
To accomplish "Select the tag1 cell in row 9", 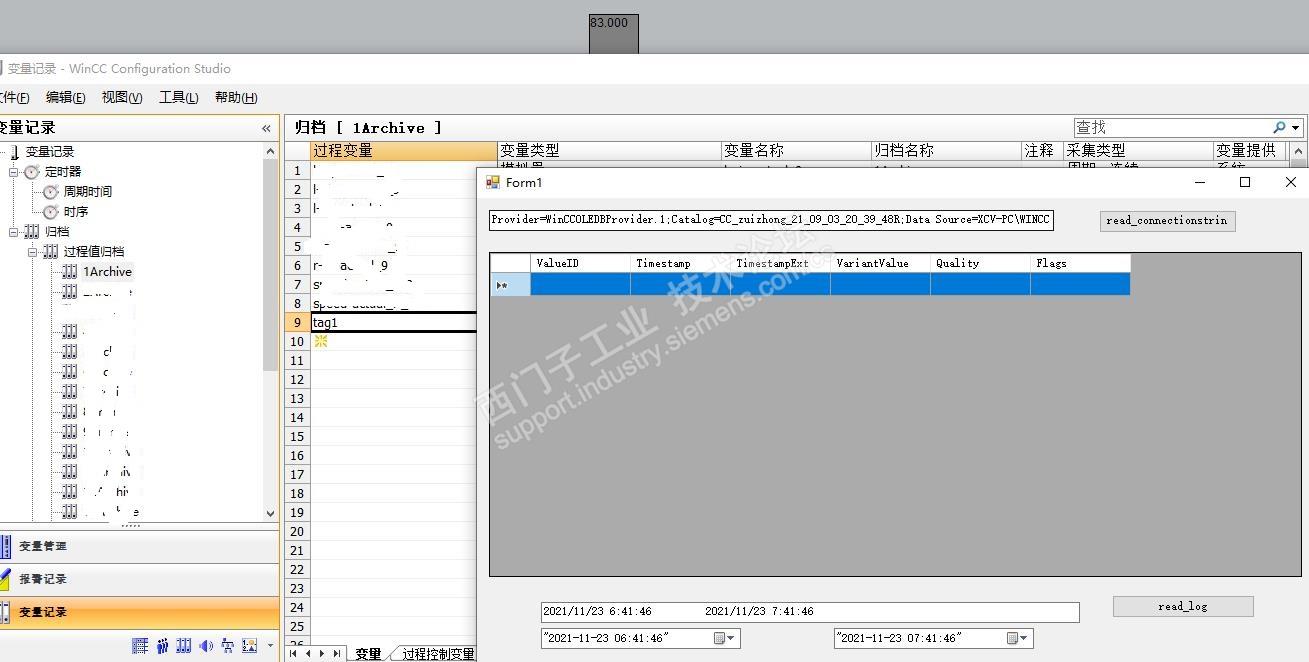I will 394,322.
